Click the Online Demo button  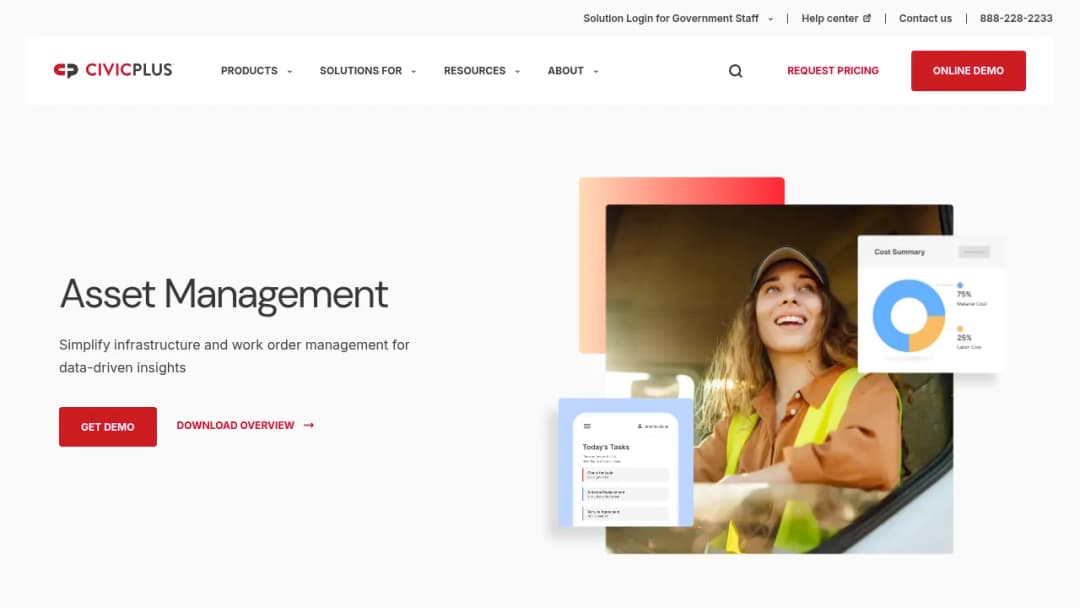[968, 71]
